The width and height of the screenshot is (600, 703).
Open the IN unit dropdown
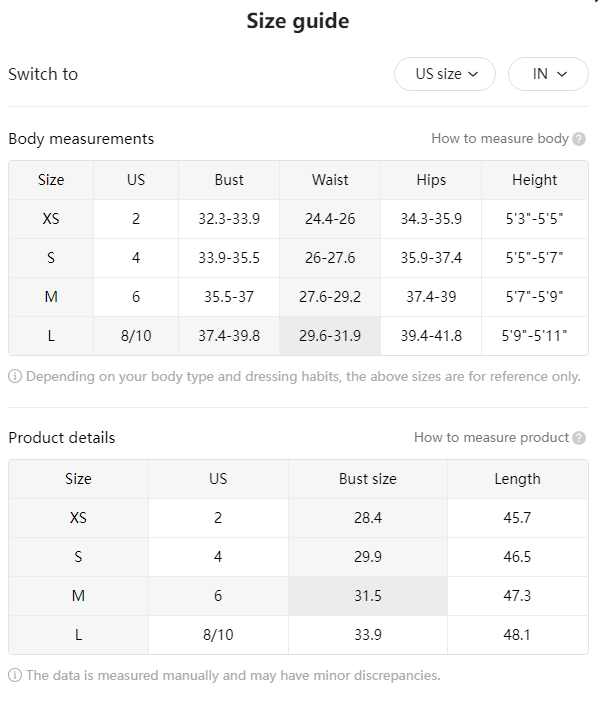click(x=548, y=74)
